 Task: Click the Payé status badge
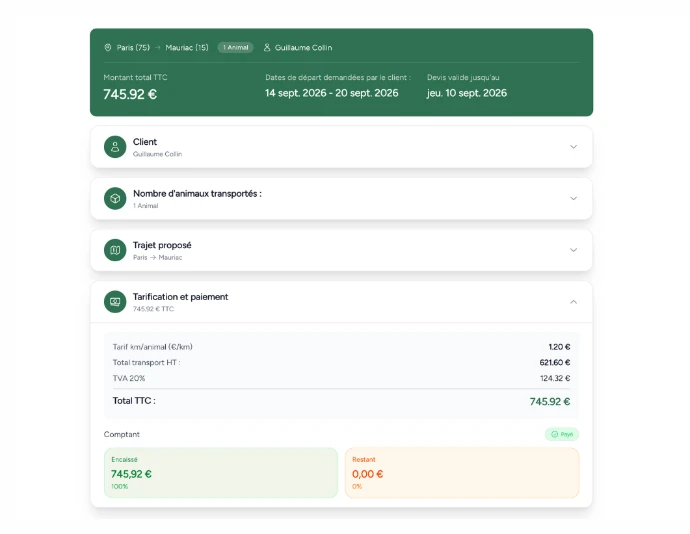562,434
